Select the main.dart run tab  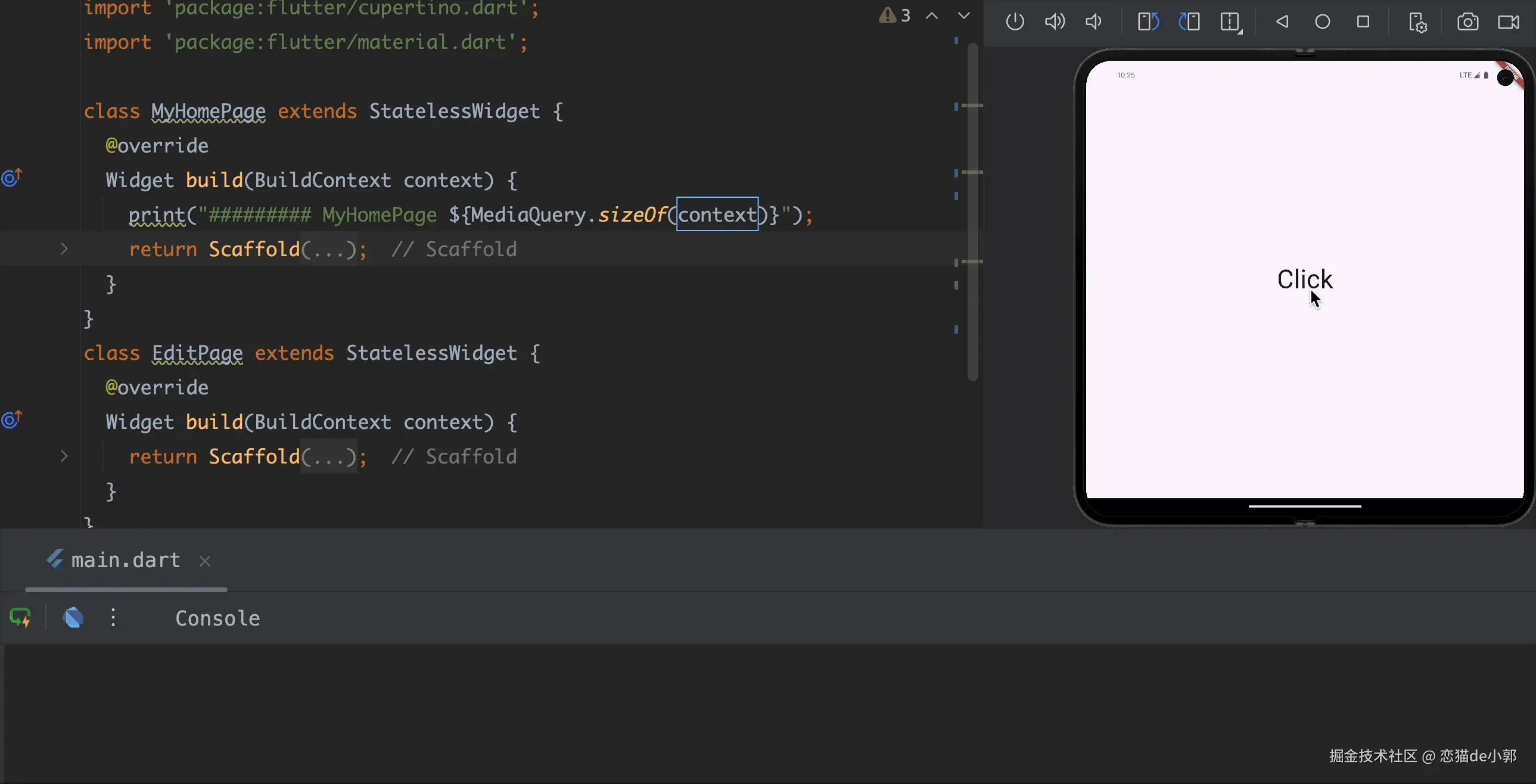pos(125,561)
